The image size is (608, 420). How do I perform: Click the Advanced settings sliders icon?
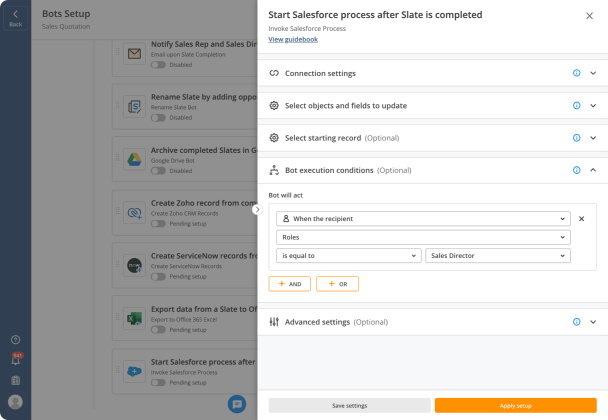coord(274,321)
